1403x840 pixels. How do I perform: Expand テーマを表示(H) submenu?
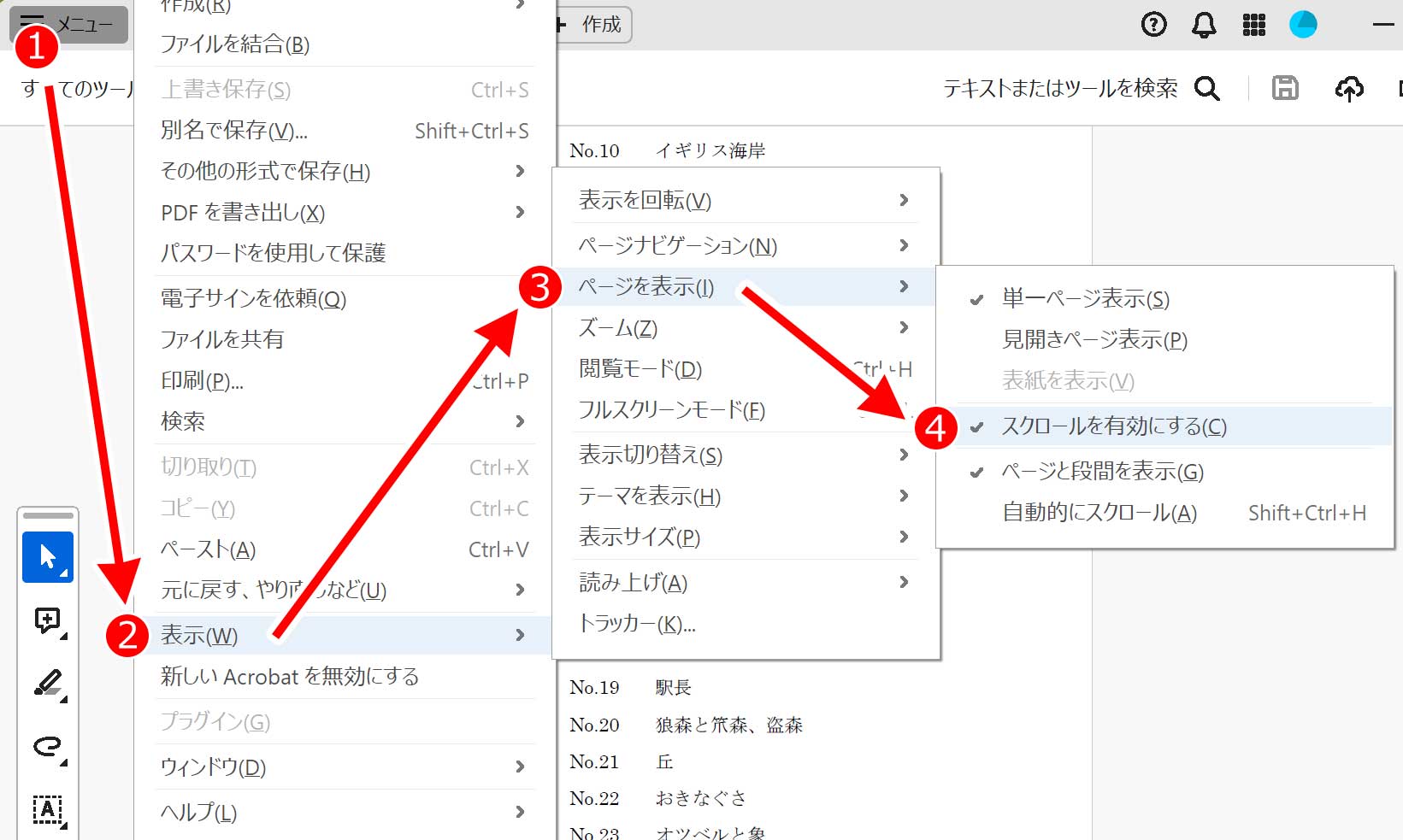[x=746, y=496]
